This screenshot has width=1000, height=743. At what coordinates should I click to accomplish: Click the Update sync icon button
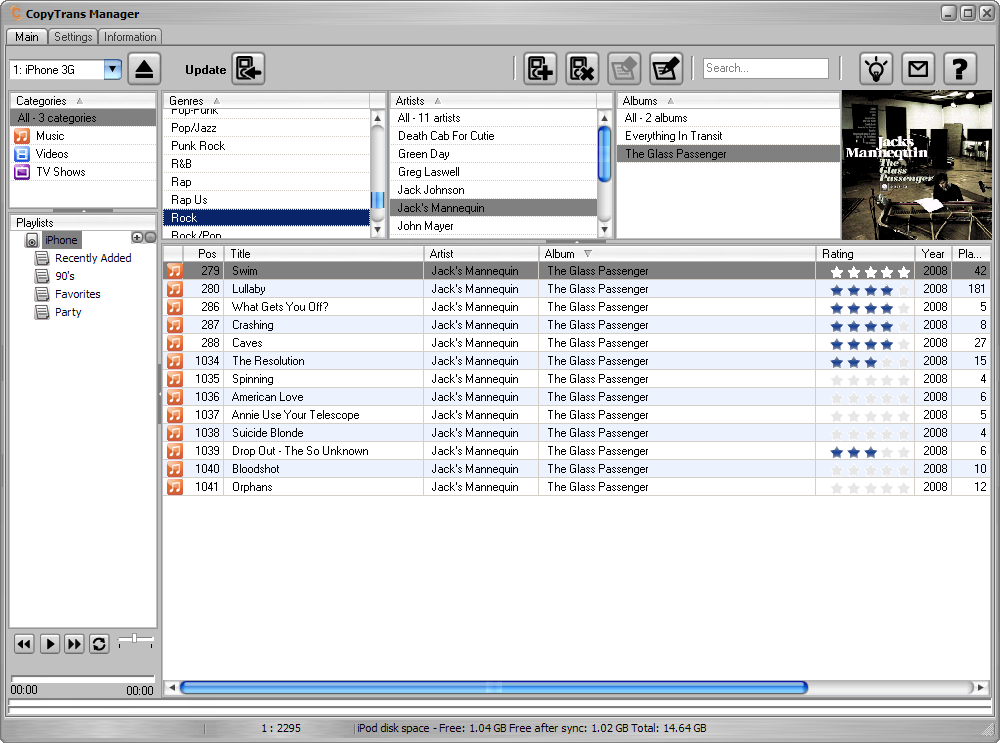248,69
